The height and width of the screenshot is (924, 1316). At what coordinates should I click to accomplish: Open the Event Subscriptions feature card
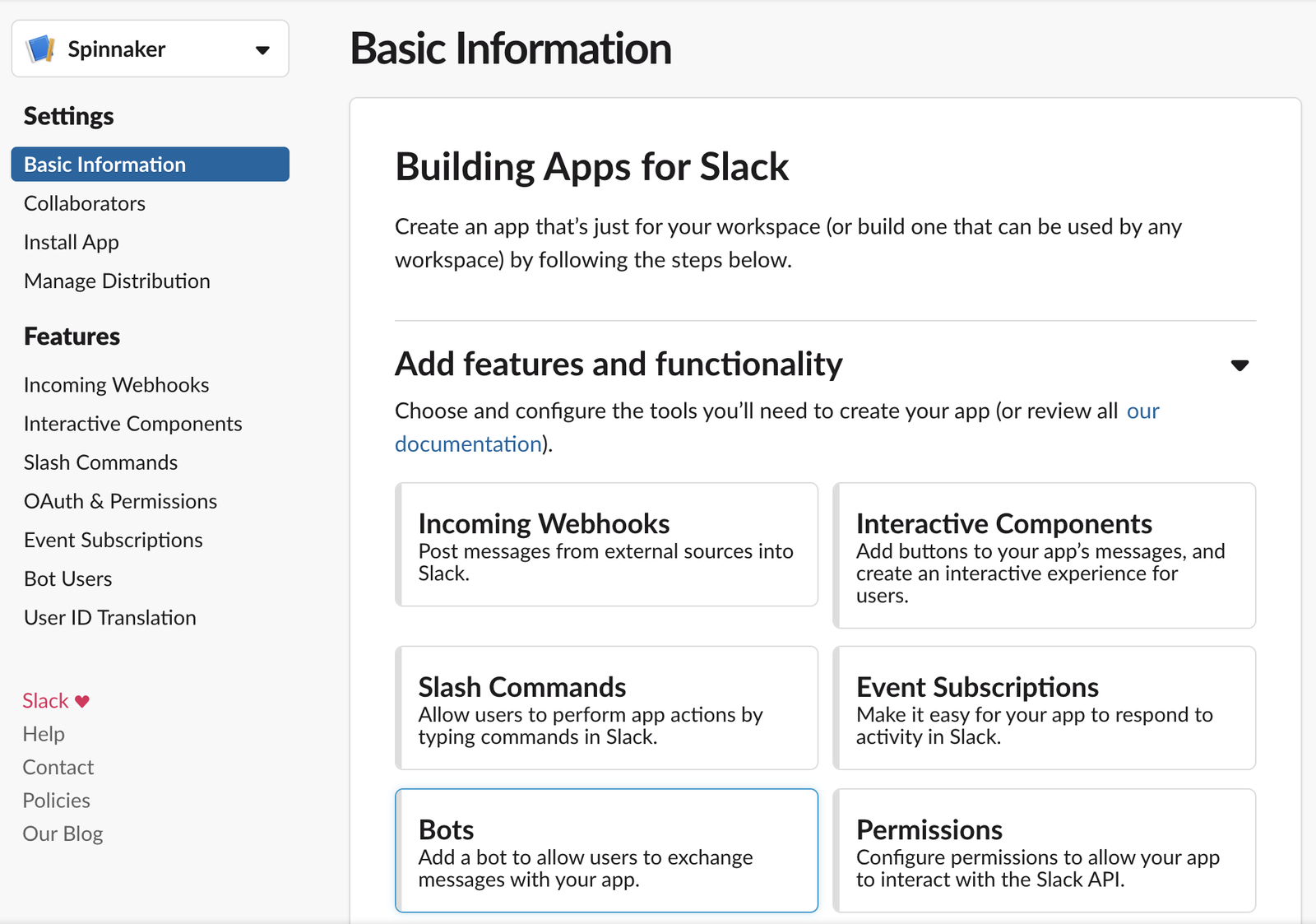click(1044, 708)
